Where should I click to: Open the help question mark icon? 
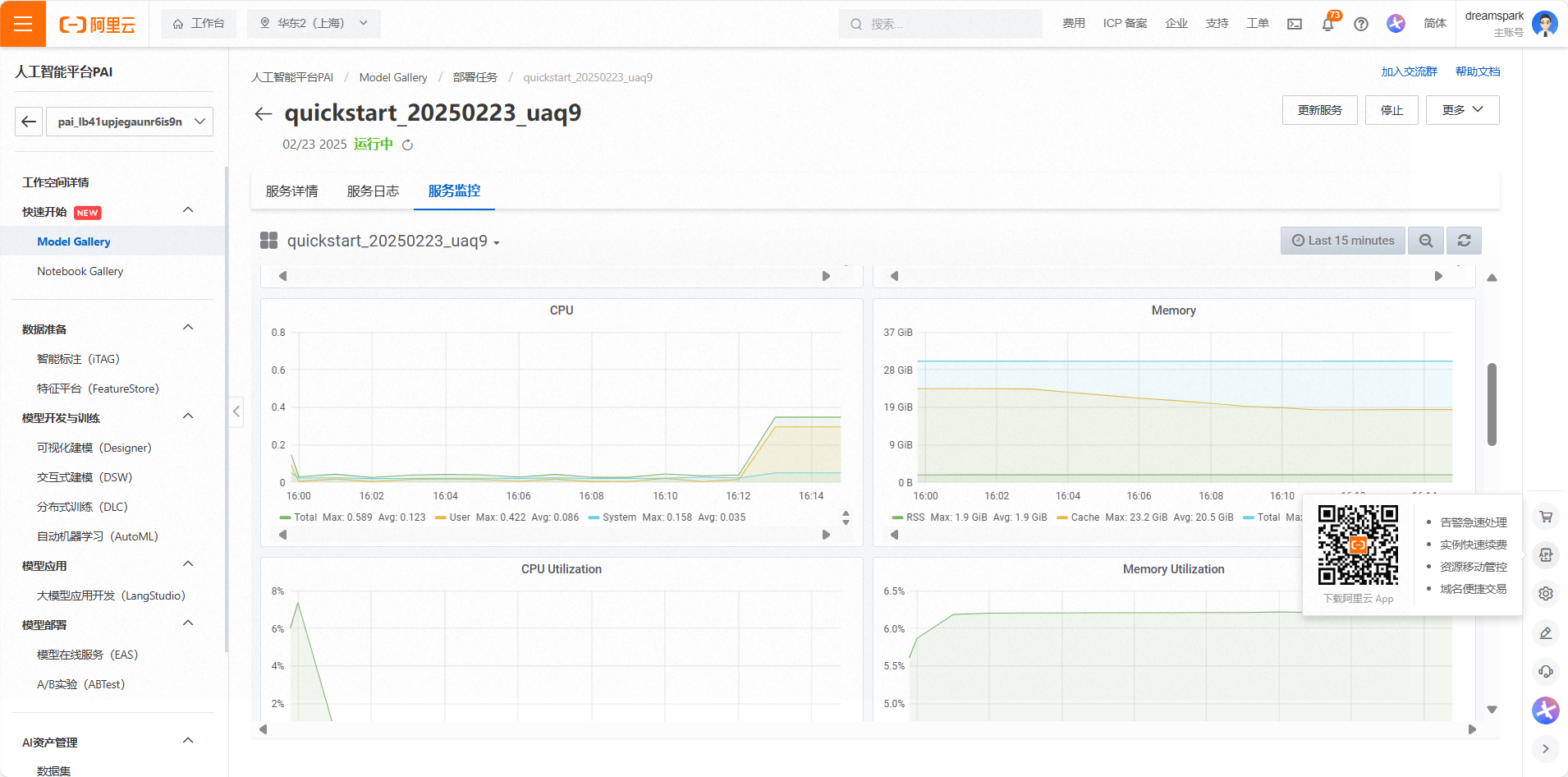tap(1361, 24)
